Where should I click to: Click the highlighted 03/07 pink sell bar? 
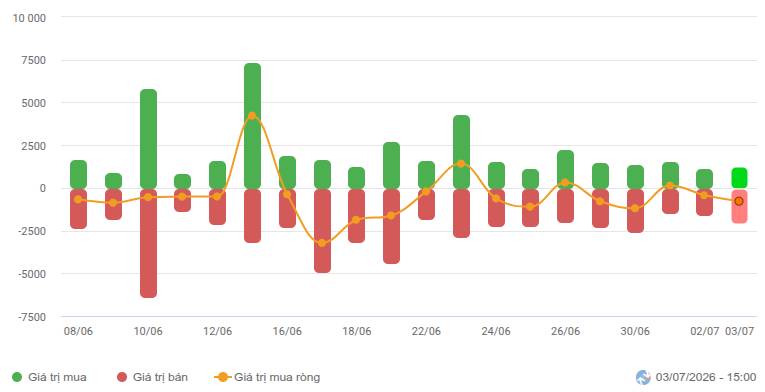tap(739, 206)
